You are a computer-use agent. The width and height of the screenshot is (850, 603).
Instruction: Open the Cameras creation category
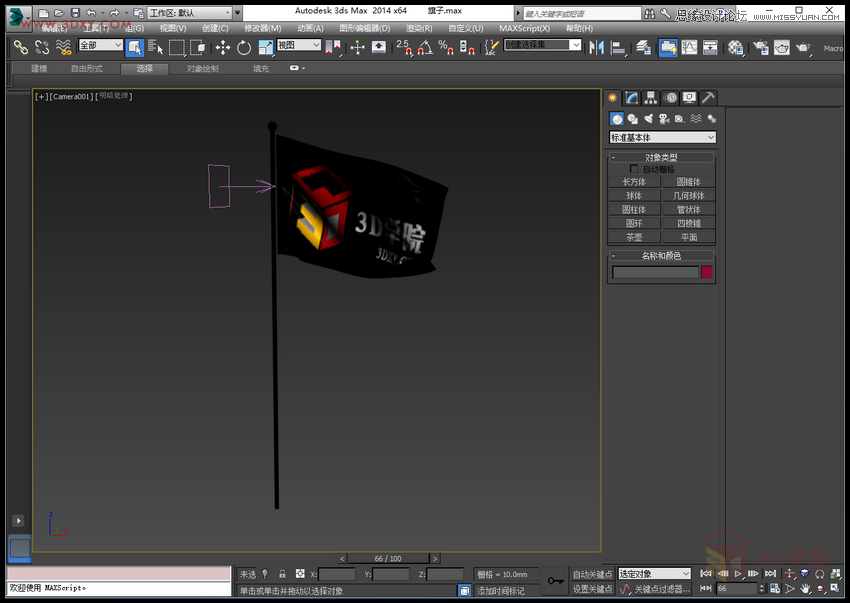coord(664,119)
